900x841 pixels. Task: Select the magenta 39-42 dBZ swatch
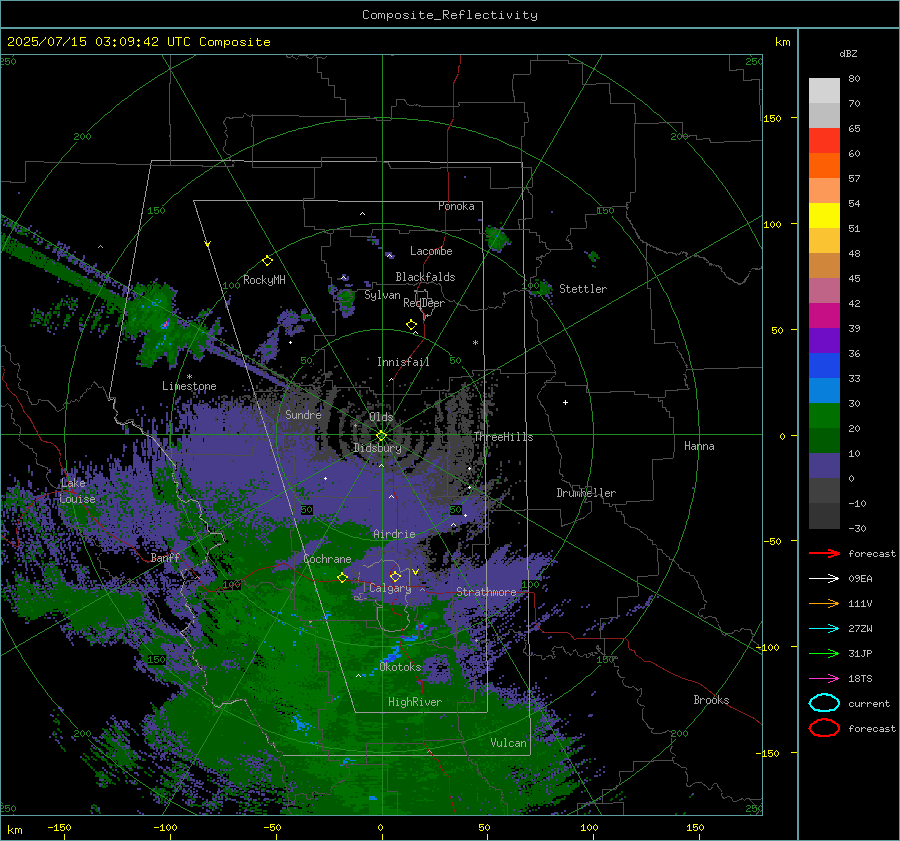tap(824, 316)
